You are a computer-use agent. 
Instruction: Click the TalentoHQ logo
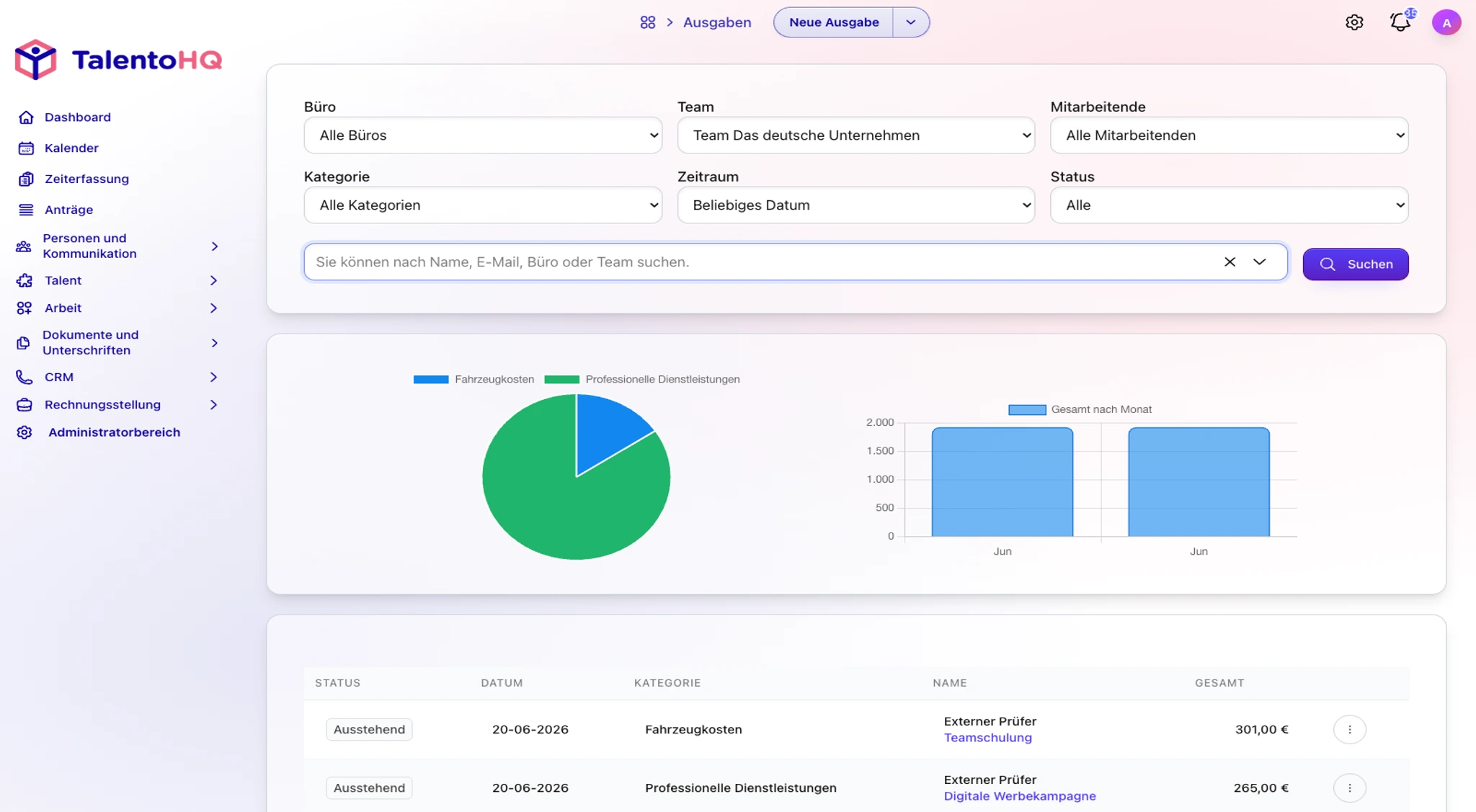(x=118, y=59)
